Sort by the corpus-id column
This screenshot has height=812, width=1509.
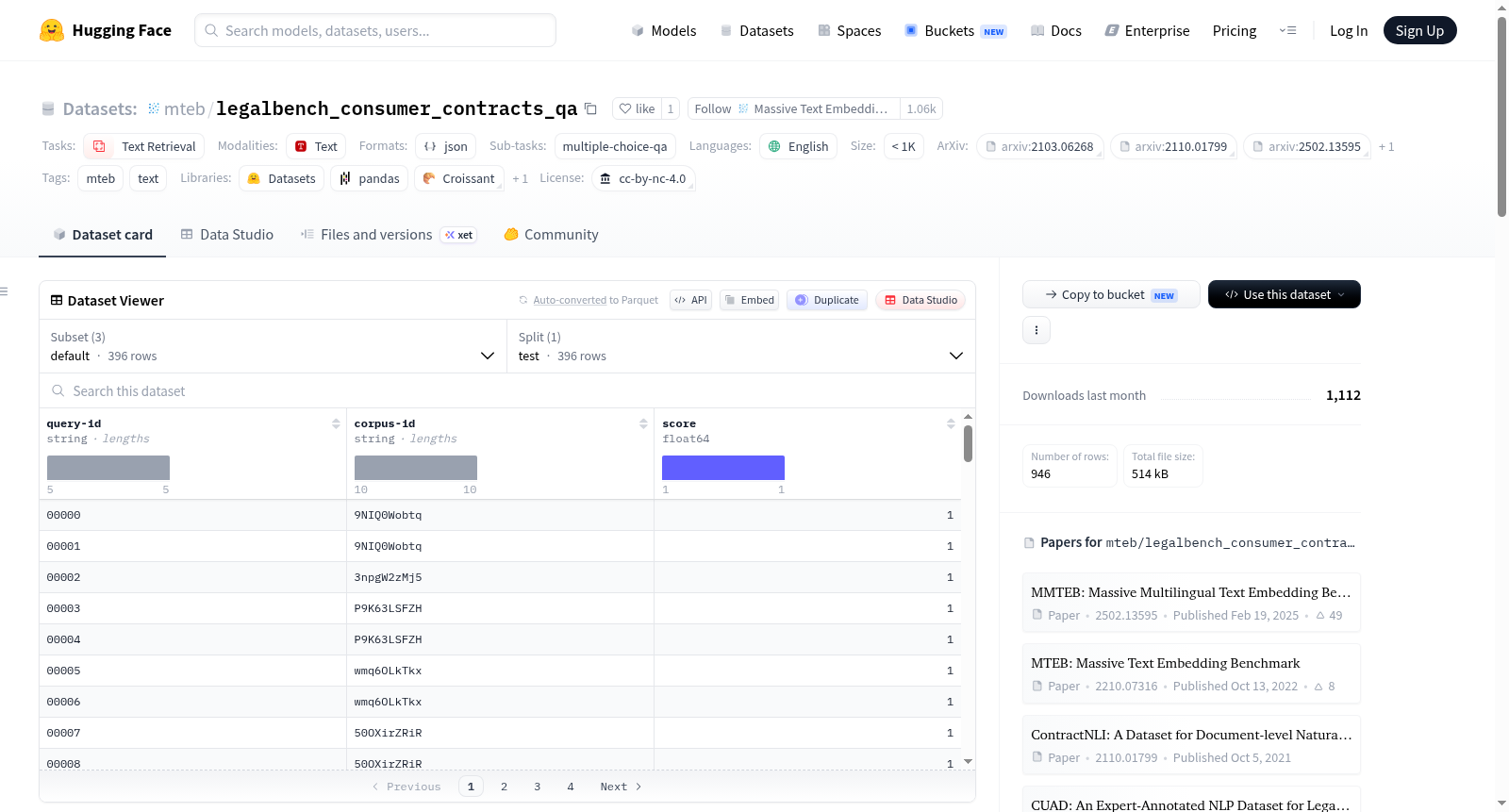pos(643,423)
